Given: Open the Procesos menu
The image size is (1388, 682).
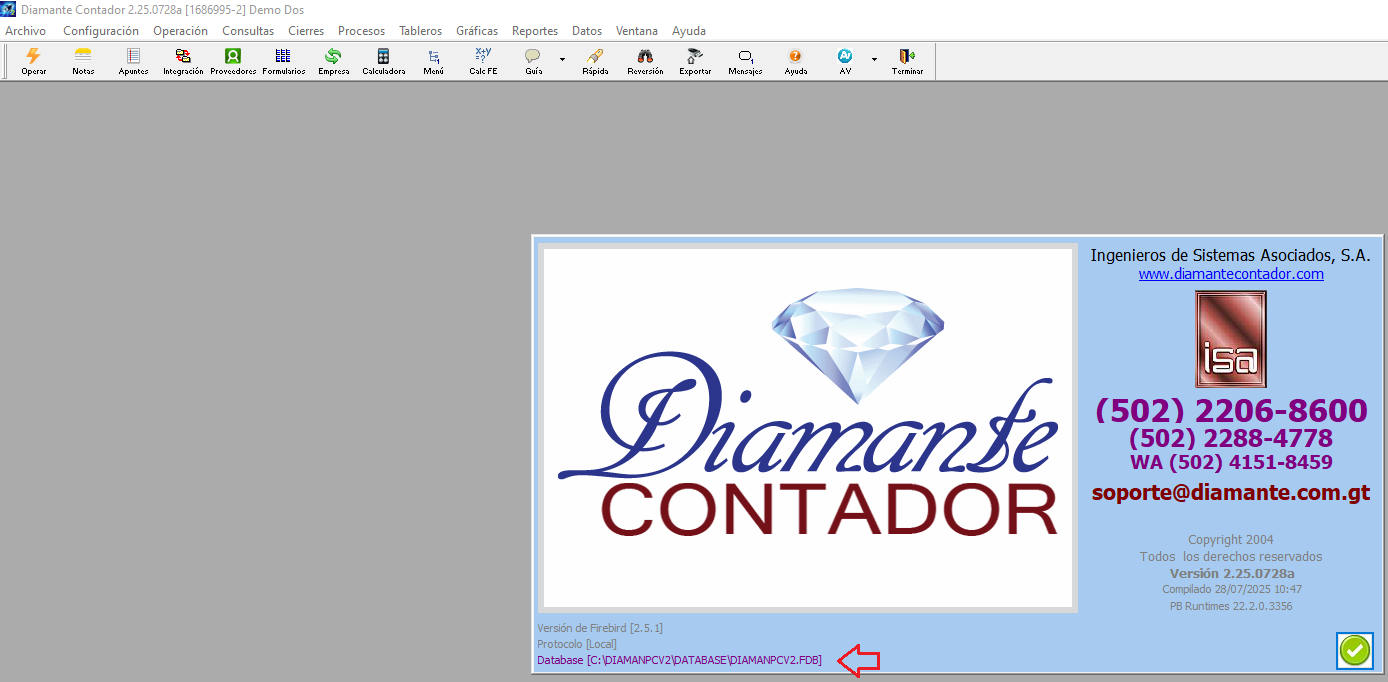Looking at the screenshot, I should (361, 31).
